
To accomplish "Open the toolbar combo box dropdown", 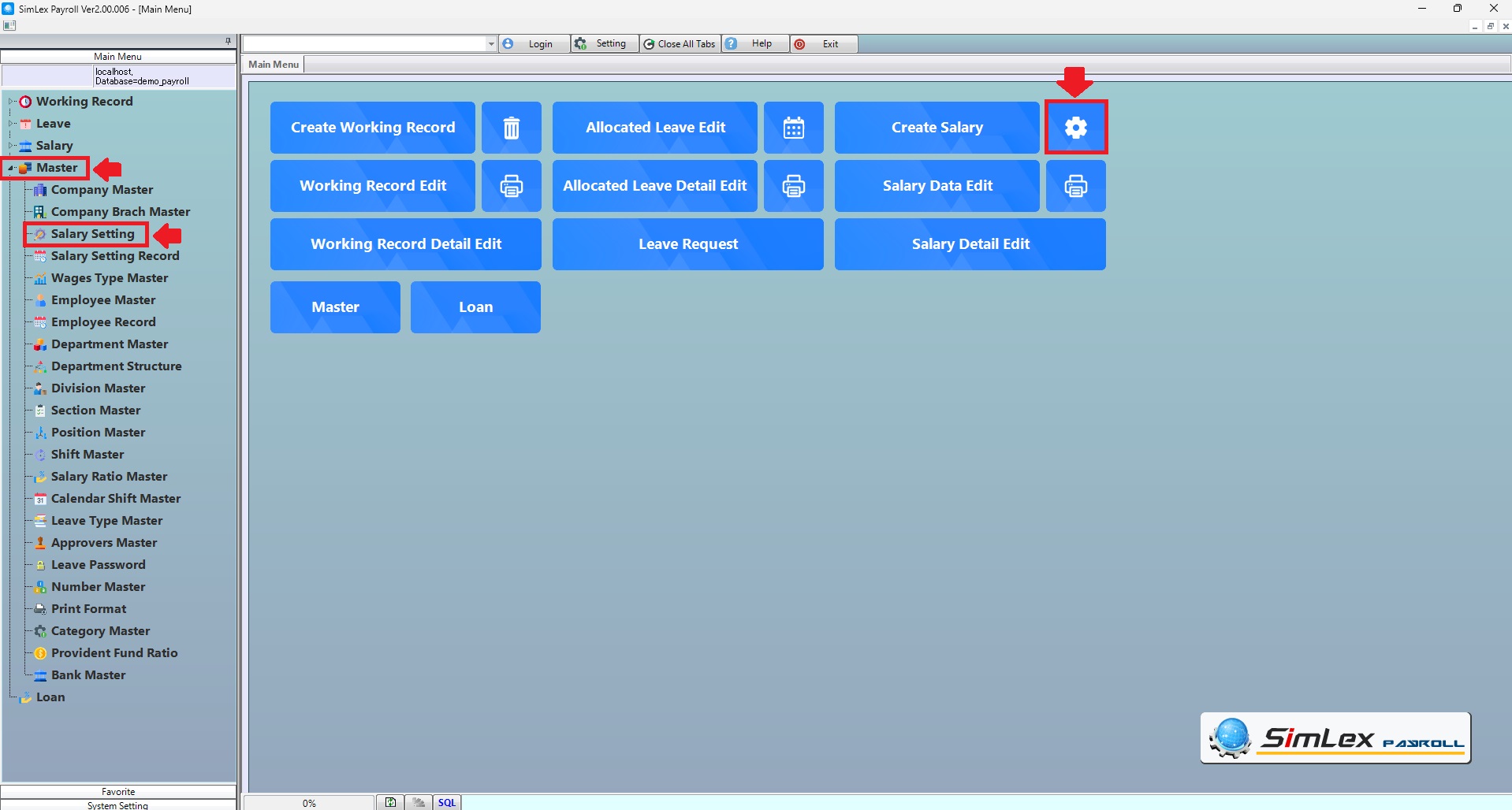I will [491, 44].
